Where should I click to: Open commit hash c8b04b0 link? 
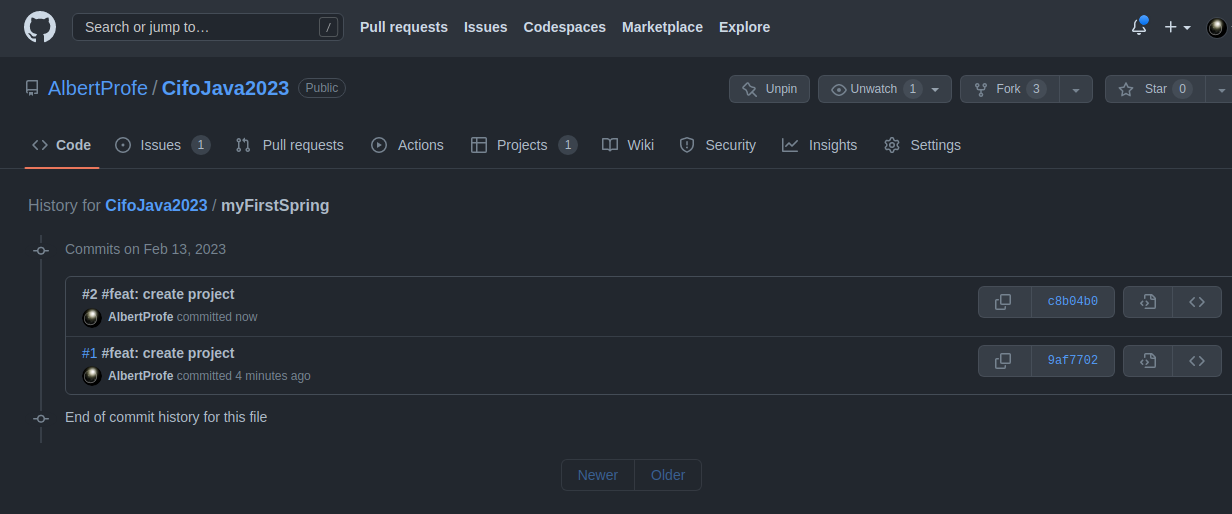[x=1073, y=302]
